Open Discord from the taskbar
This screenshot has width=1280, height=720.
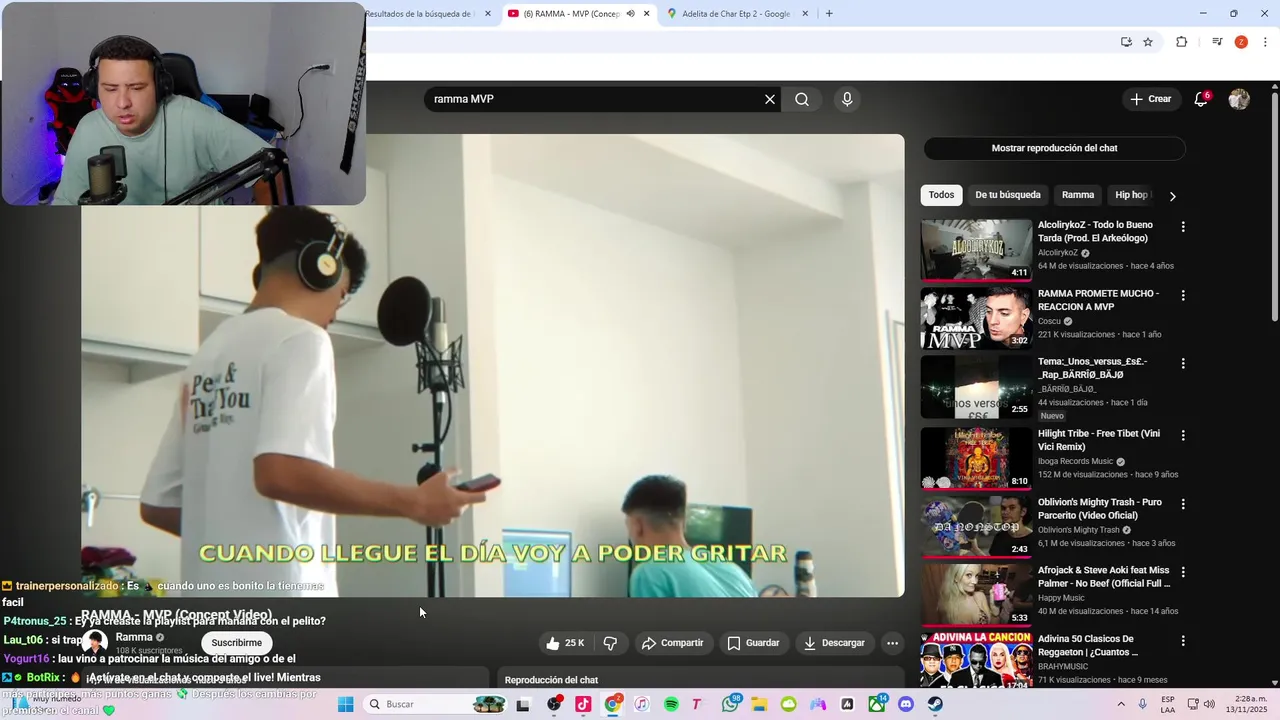pos(906,704)
